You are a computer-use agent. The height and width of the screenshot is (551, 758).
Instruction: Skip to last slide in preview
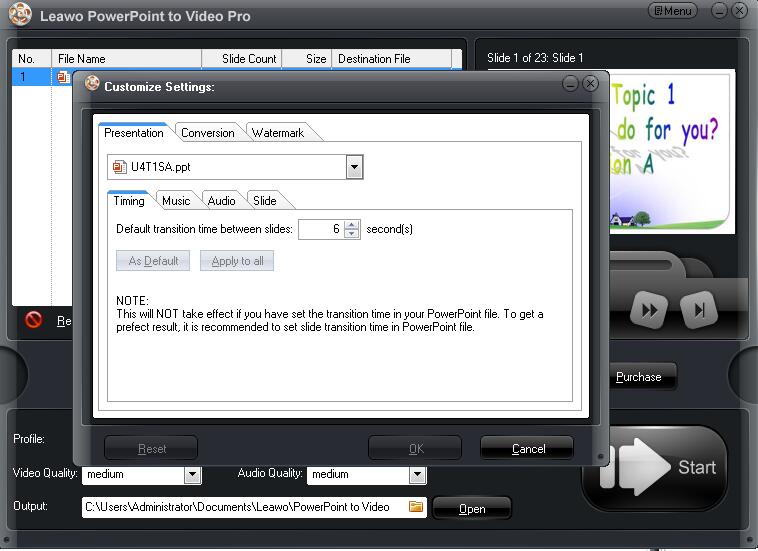(699, 310)
